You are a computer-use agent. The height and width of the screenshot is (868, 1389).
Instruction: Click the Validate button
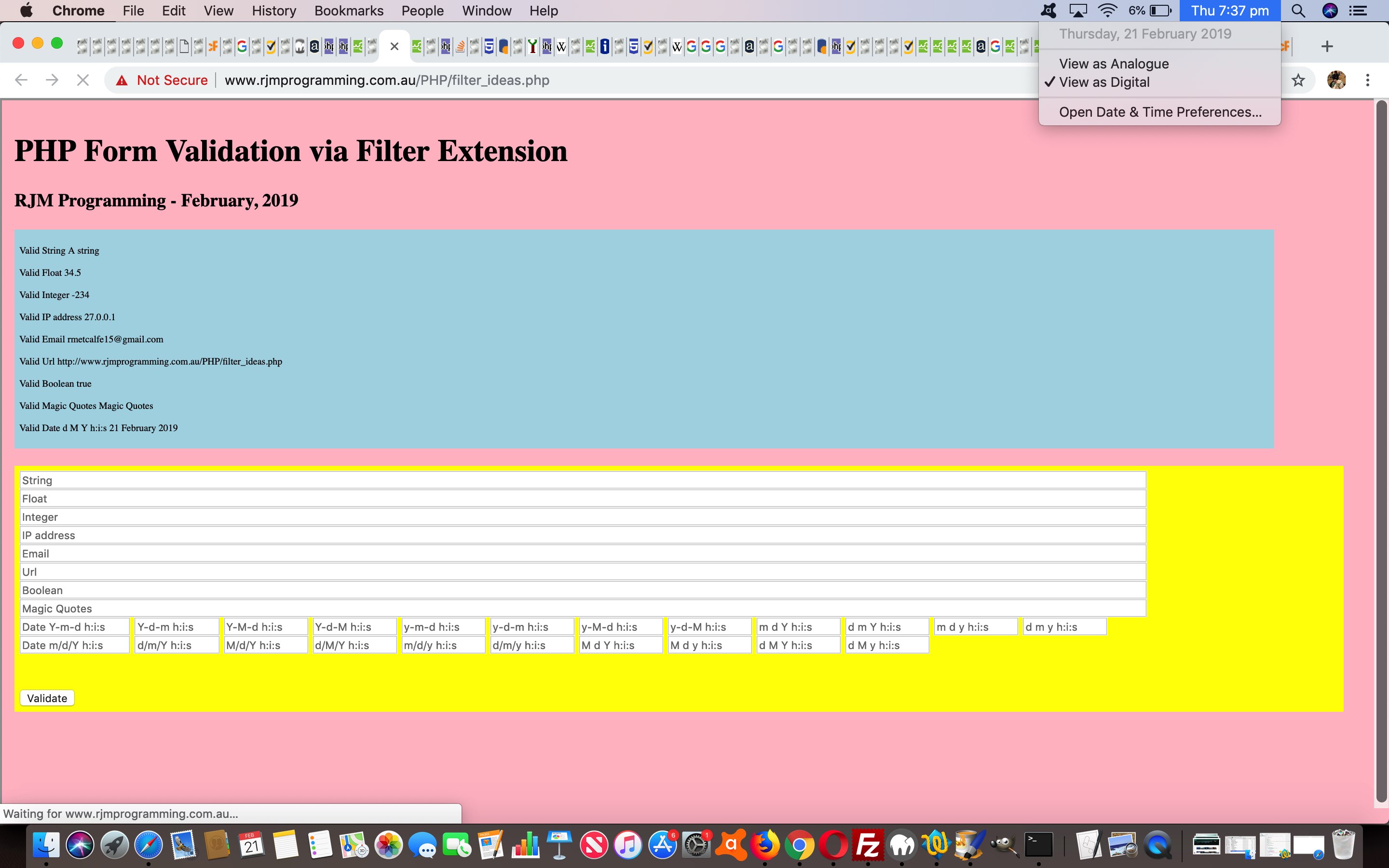pos(47,698)
